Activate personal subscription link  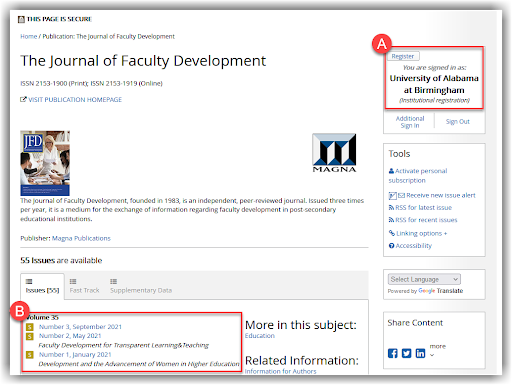tap(418, 176)
